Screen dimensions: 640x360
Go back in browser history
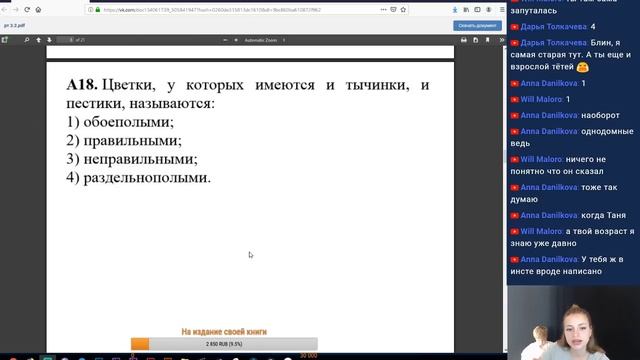point(4,9)
